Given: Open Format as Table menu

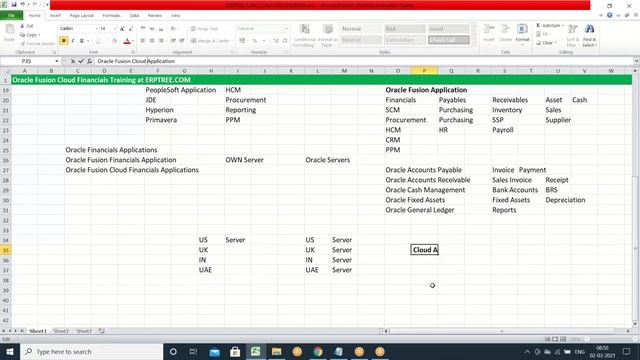Looking at the screenshot, I should coord(328,36).
